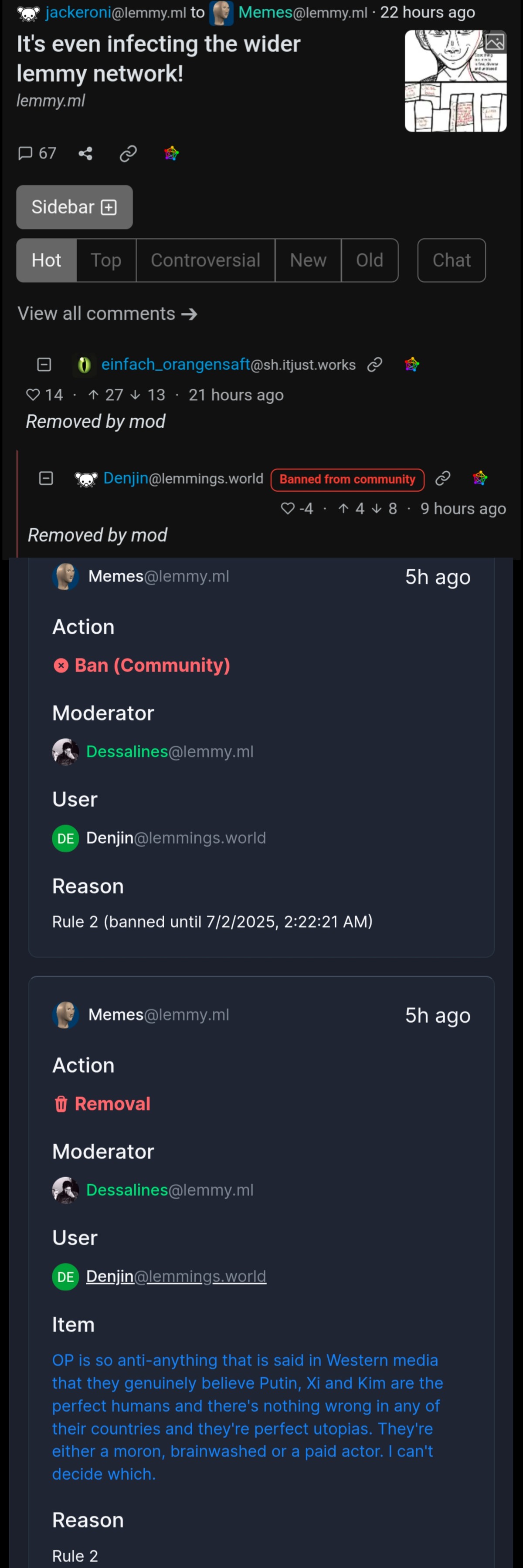Image resolution: width=523 pixels, height=1568 pixels.
Task: Open the post comments bubble icon
Action: pos(25,153)
